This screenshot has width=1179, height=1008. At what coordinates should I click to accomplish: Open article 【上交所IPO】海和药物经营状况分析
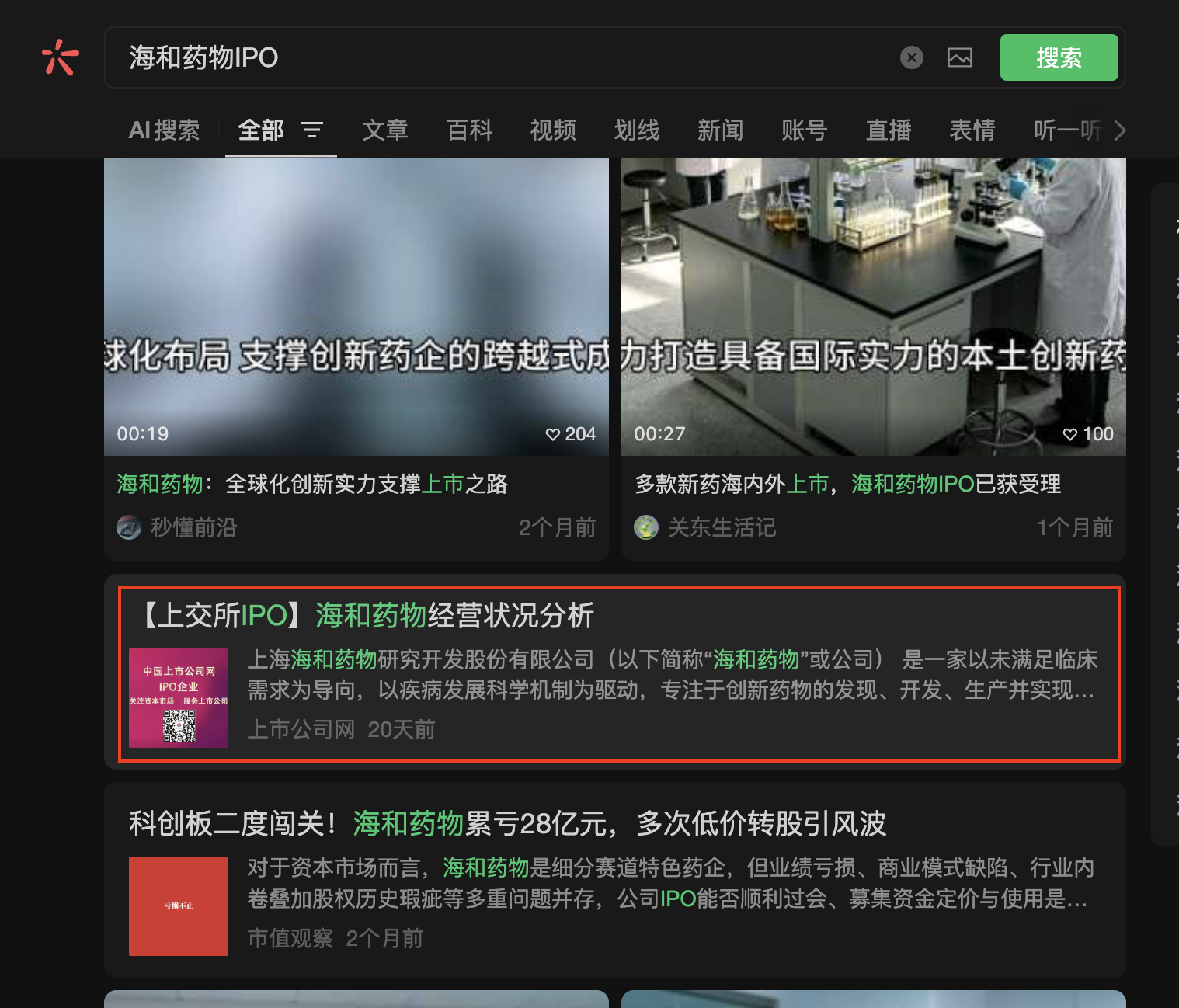tap(365, 615)
